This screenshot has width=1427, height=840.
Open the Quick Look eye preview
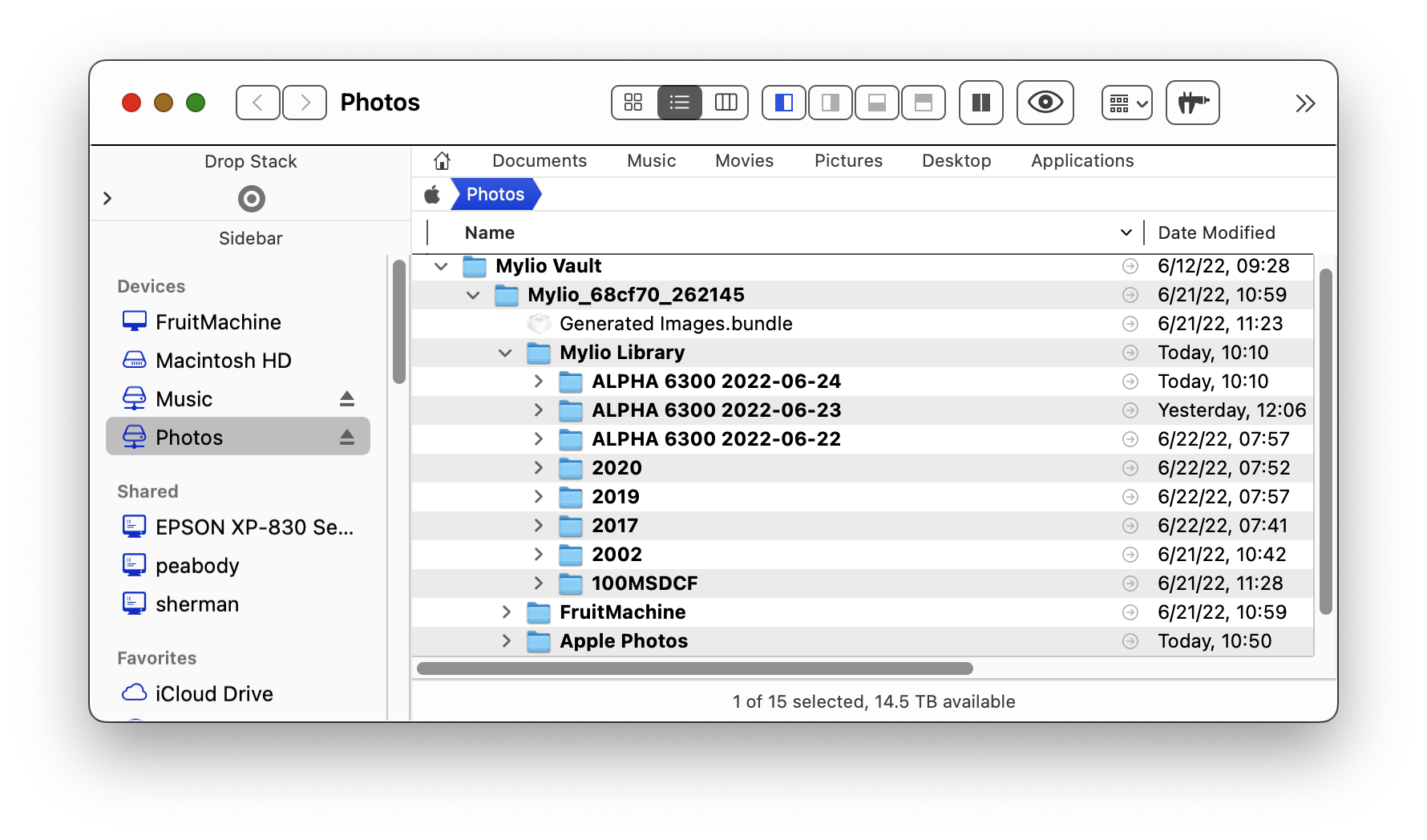(x=1045, y=103)
